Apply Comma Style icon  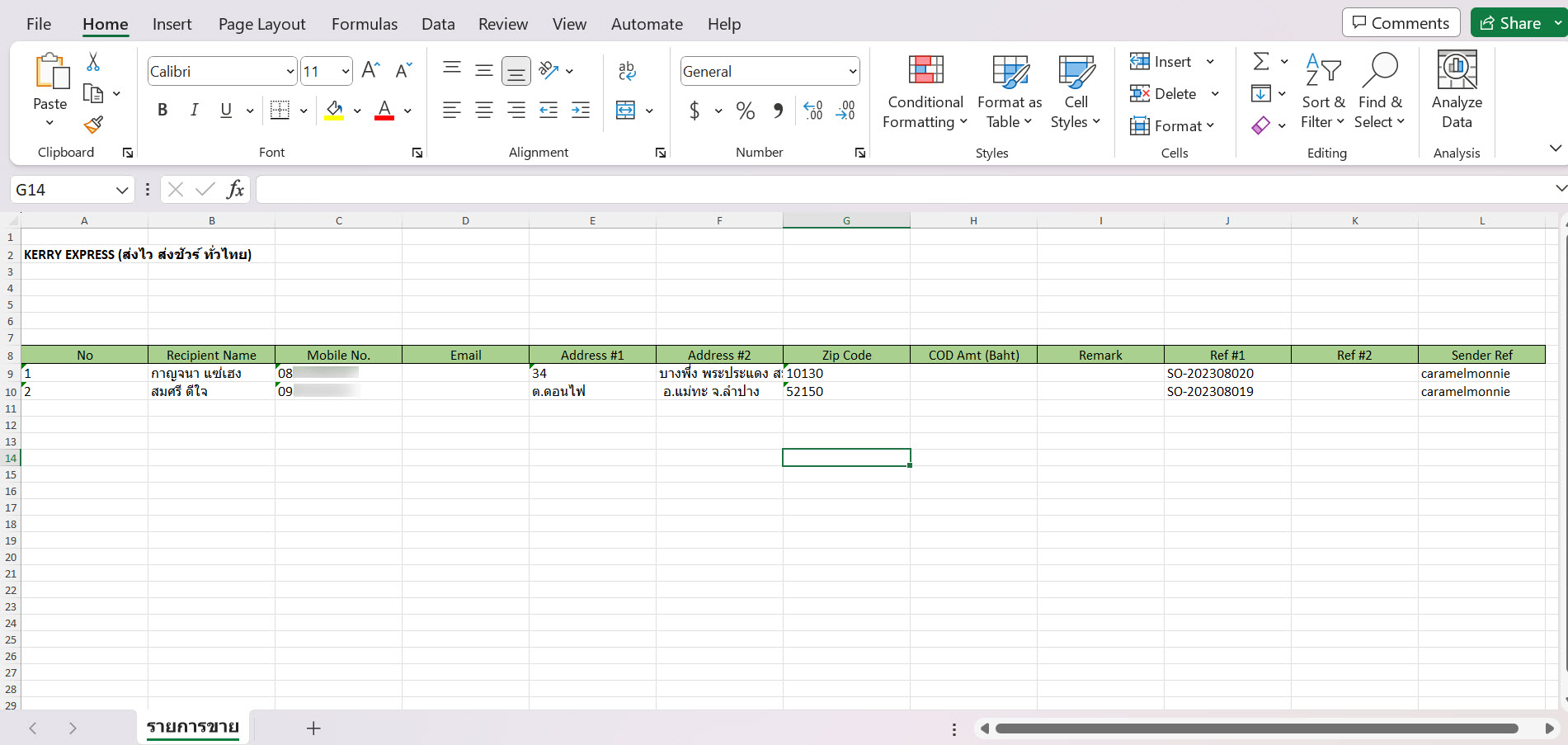click(x=778, y=110)
